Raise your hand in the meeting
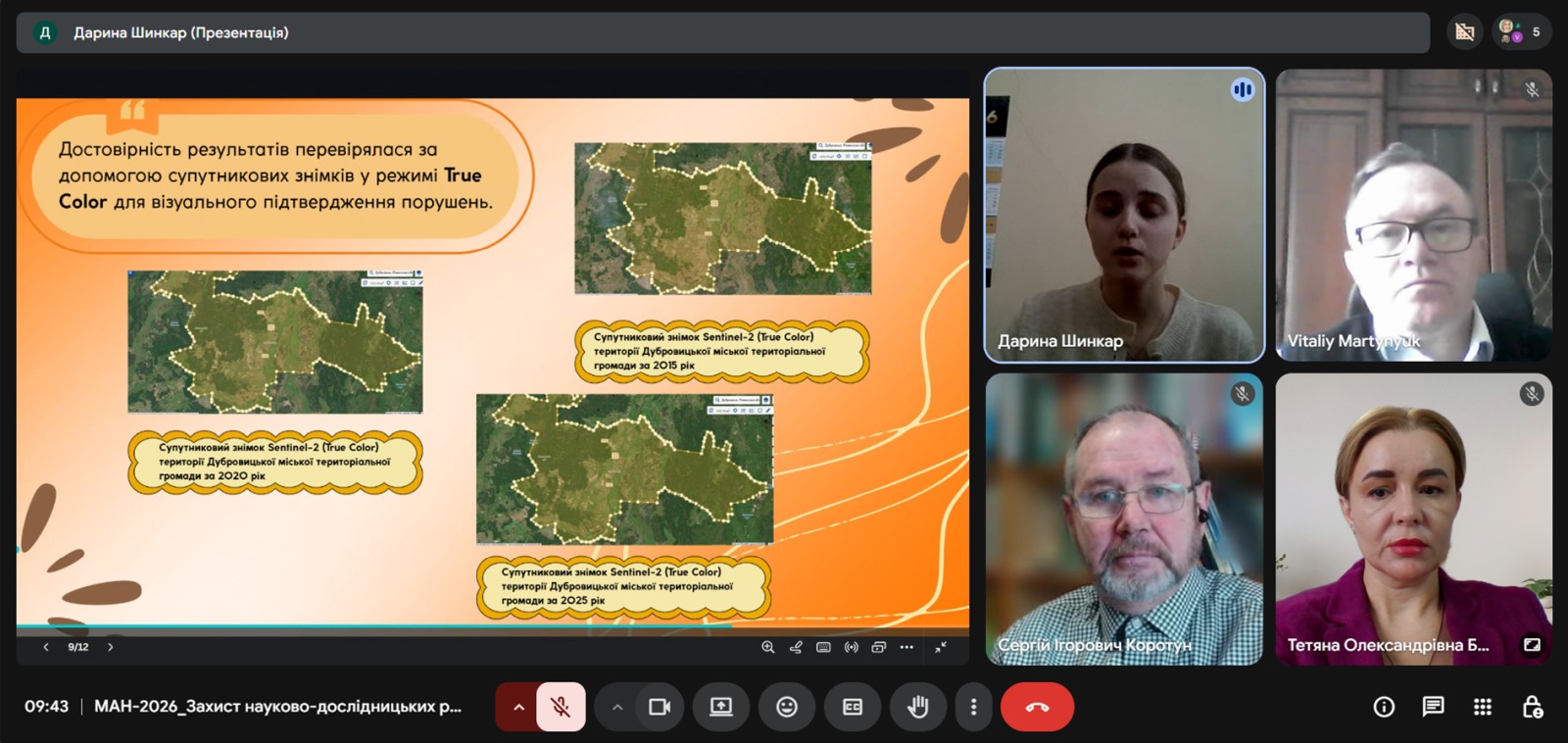The width and height of the screenshot is (1568, 743). coord(917,707)
